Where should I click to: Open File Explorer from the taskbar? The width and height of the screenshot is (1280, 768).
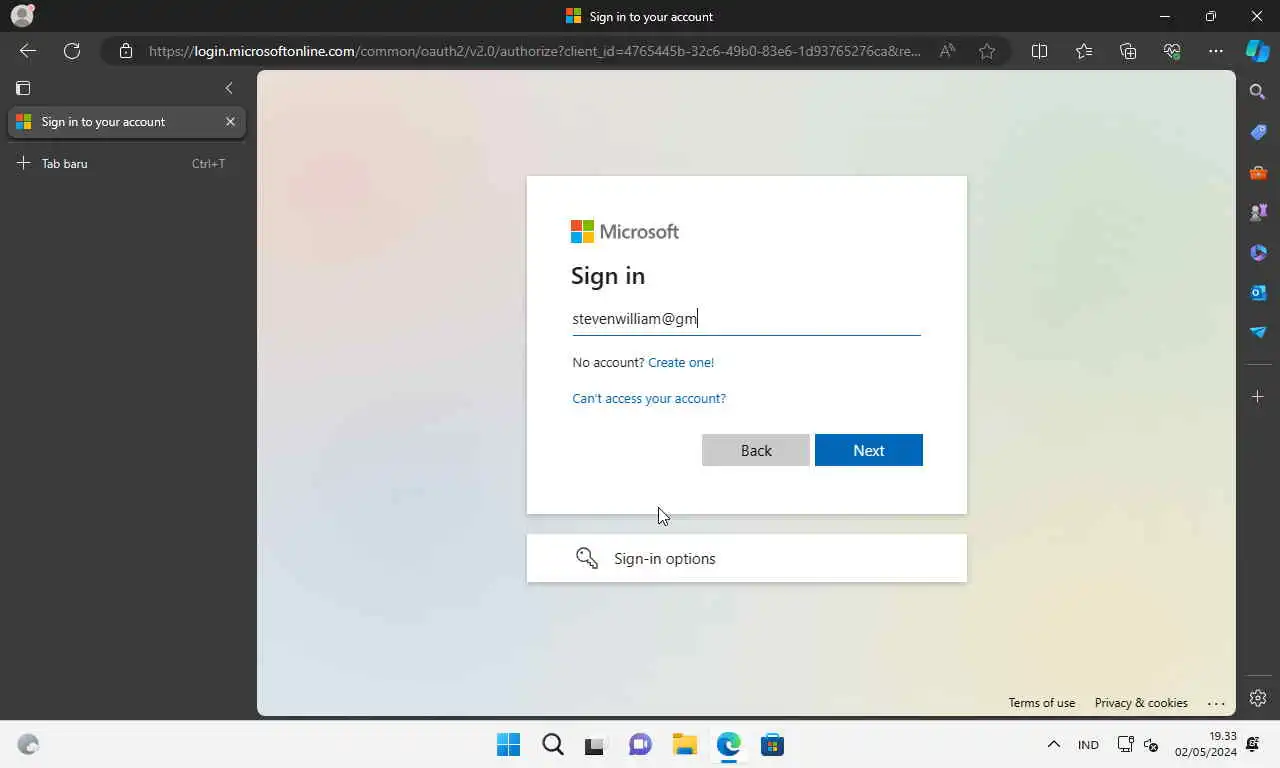pyautogui.click(x=684, y=745)
